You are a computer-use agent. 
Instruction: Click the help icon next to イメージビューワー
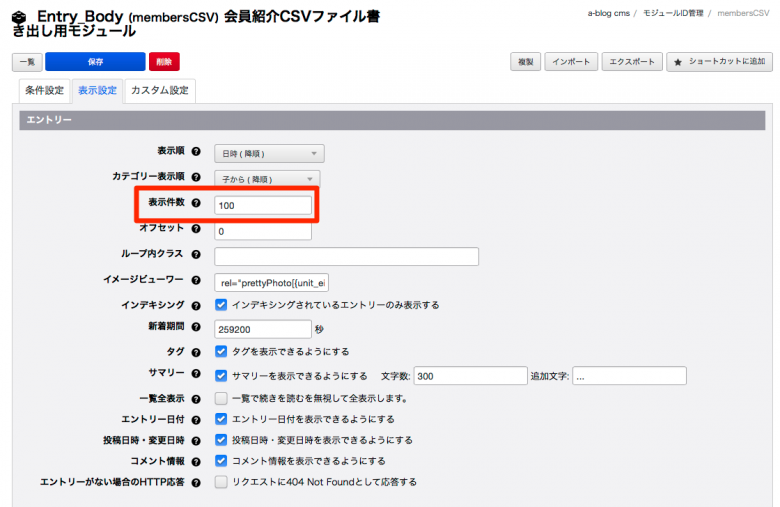(196, 280)
